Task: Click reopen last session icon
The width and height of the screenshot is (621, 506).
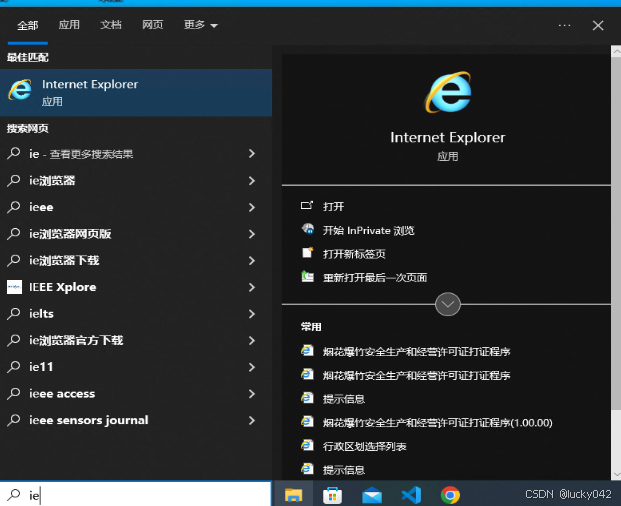Action: (x=307, y=276)
